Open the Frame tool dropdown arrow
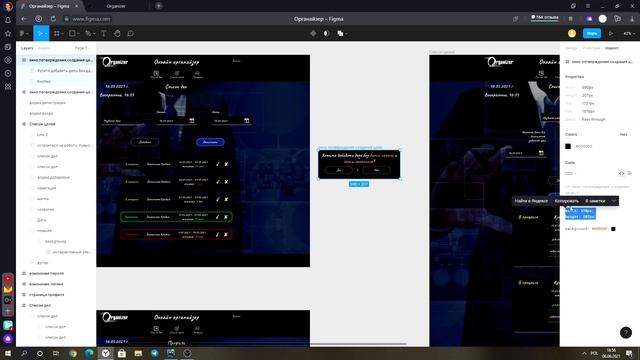 pyautogui.click(x=62, y=34)
